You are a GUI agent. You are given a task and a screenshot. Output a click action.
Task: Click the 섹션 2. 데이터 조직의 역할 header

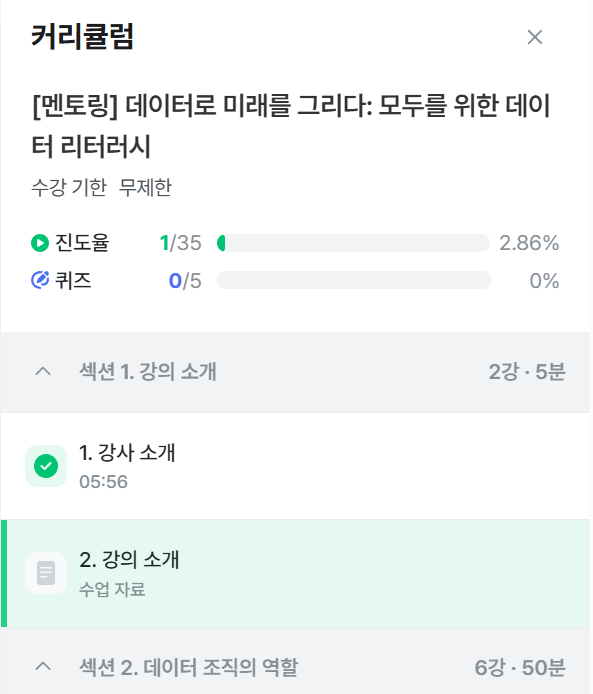click(x=296, y=667)
